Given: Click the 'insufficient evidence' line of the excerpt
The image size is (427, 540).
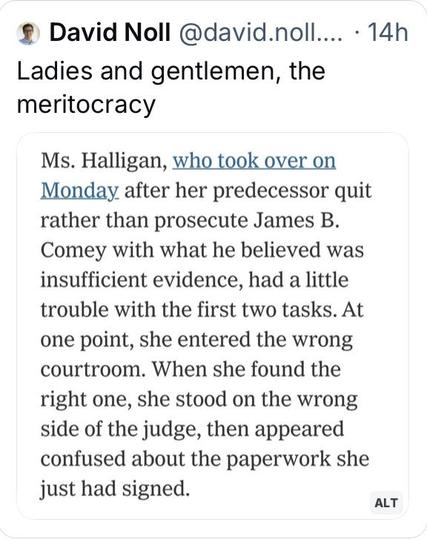Looking at the screenshot, I should [x=195, y=280].
